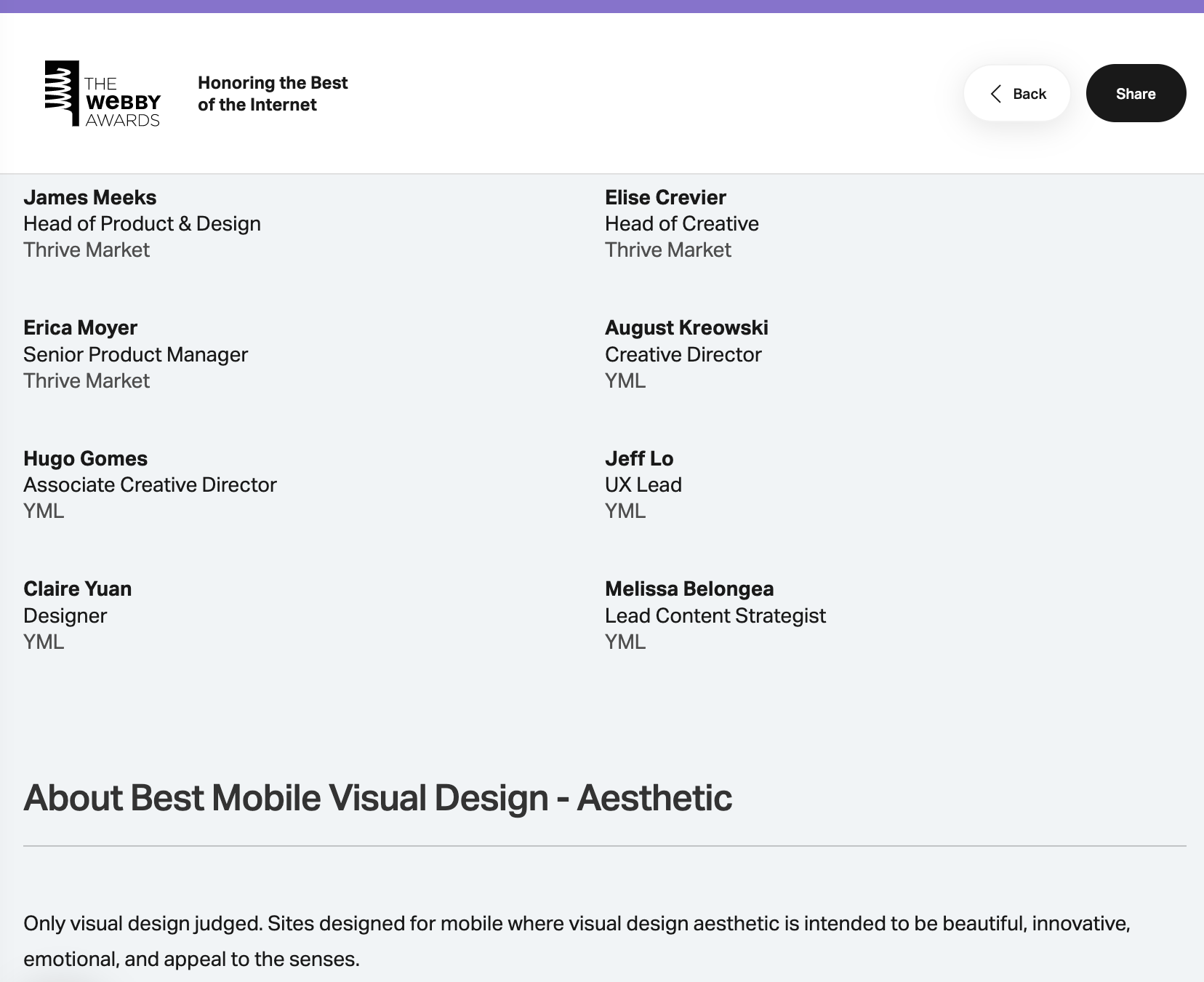Click the Webby Awards logo
This screenshot has width=1204, height=982.
(103, 93)
